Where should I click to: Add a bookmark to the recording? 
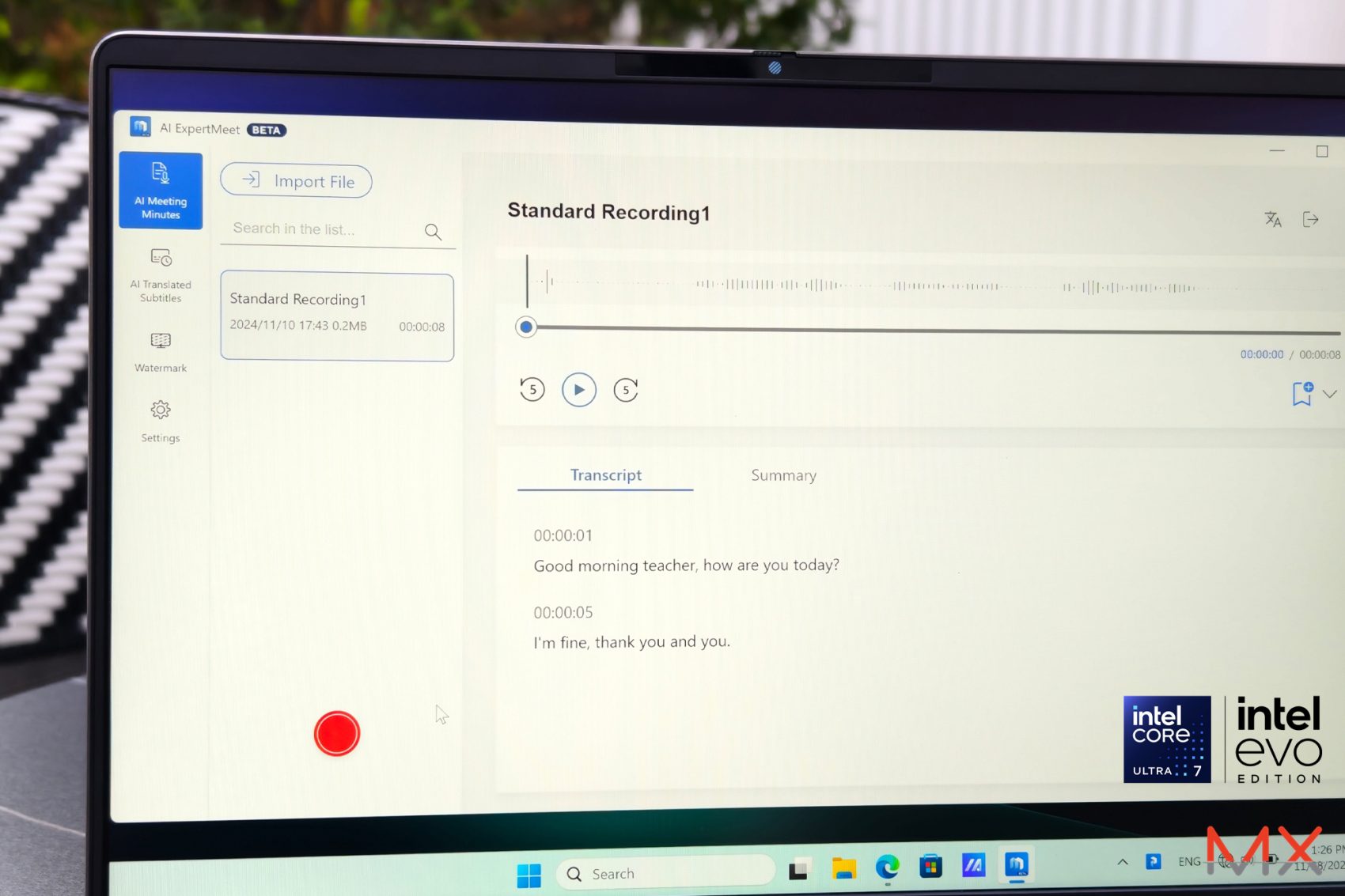(1302, 393)
